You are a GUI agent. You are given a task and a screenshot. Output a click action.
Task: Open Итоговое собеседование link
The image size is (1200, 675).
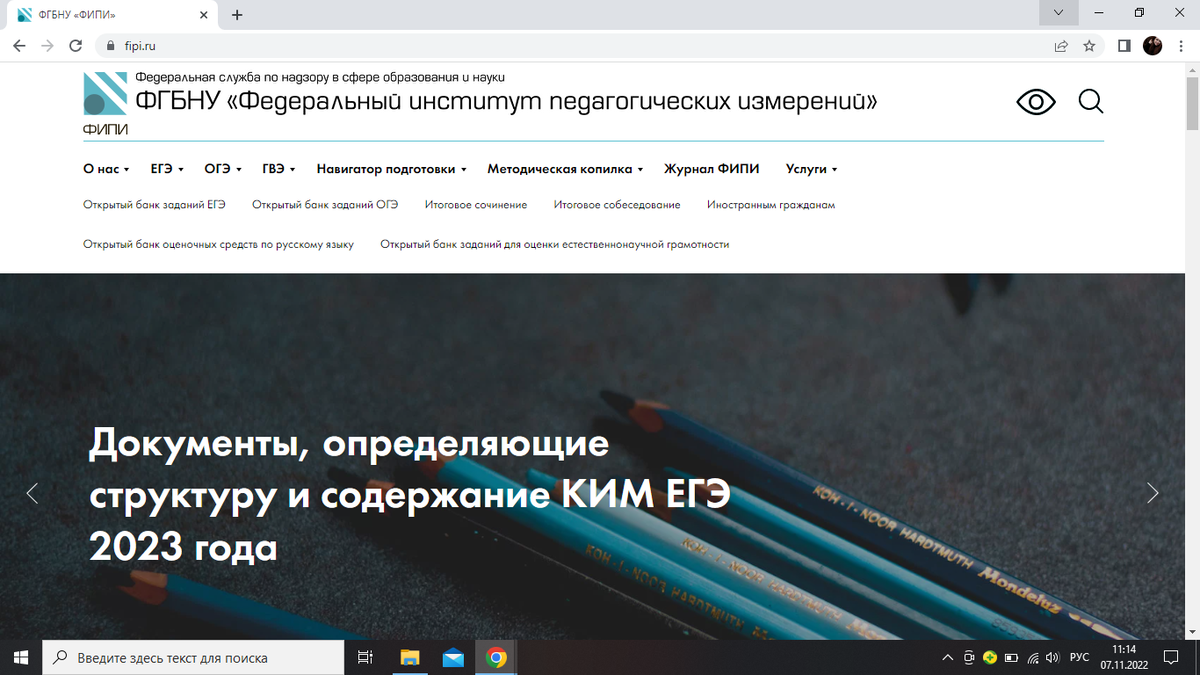pyautogui.click(x=617, y=204)
